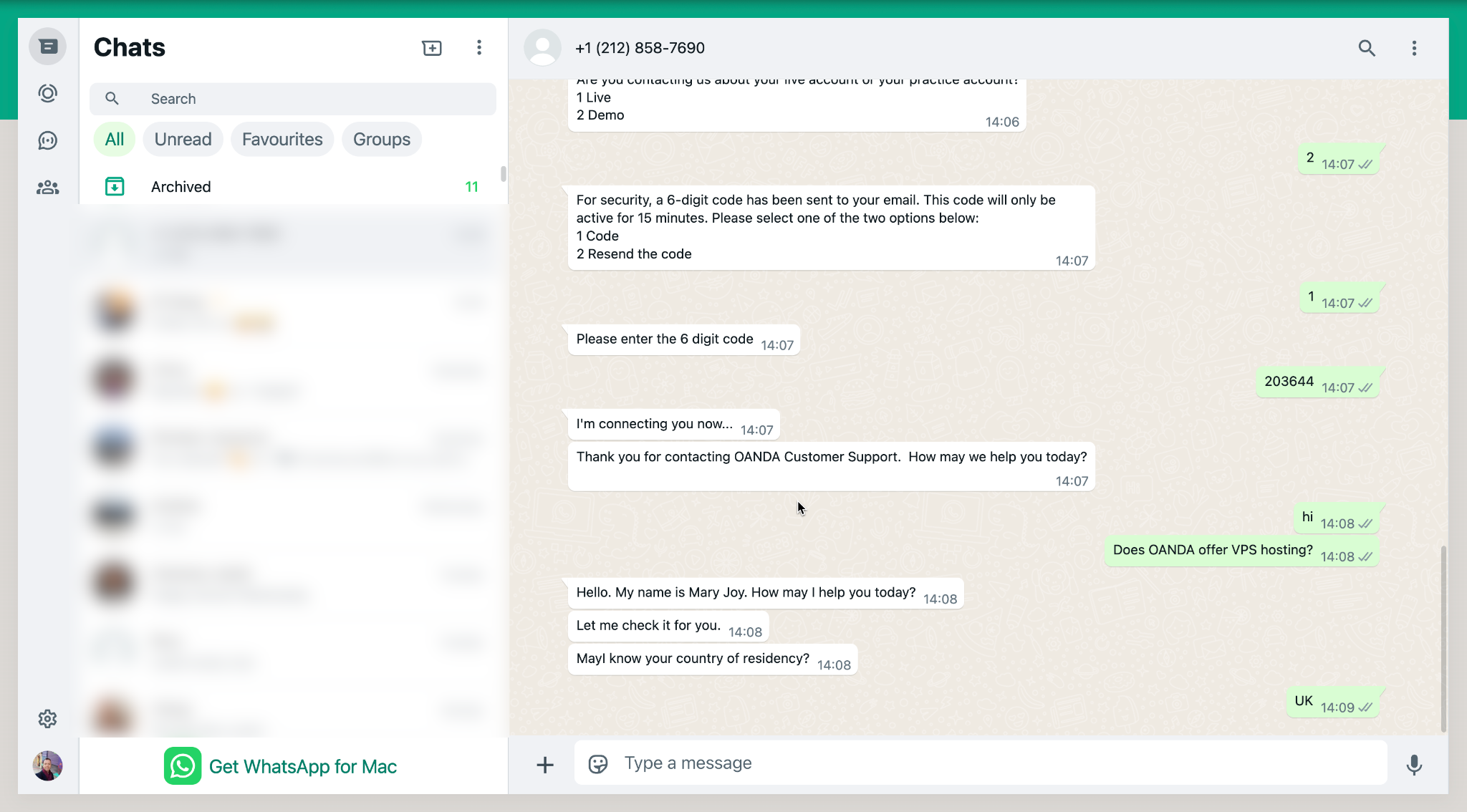Click the WhatsApp logo icon
Screen dimensions: 1467x812
tap(183, 766)
